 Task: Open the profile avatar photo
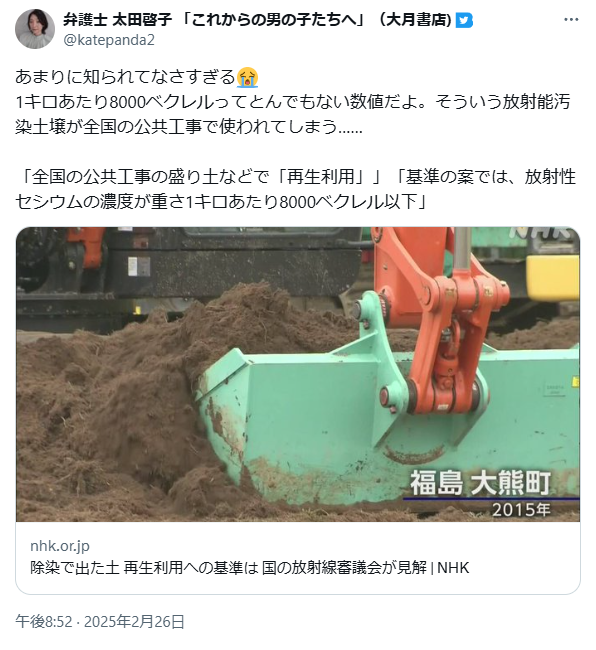click(35, 29)
